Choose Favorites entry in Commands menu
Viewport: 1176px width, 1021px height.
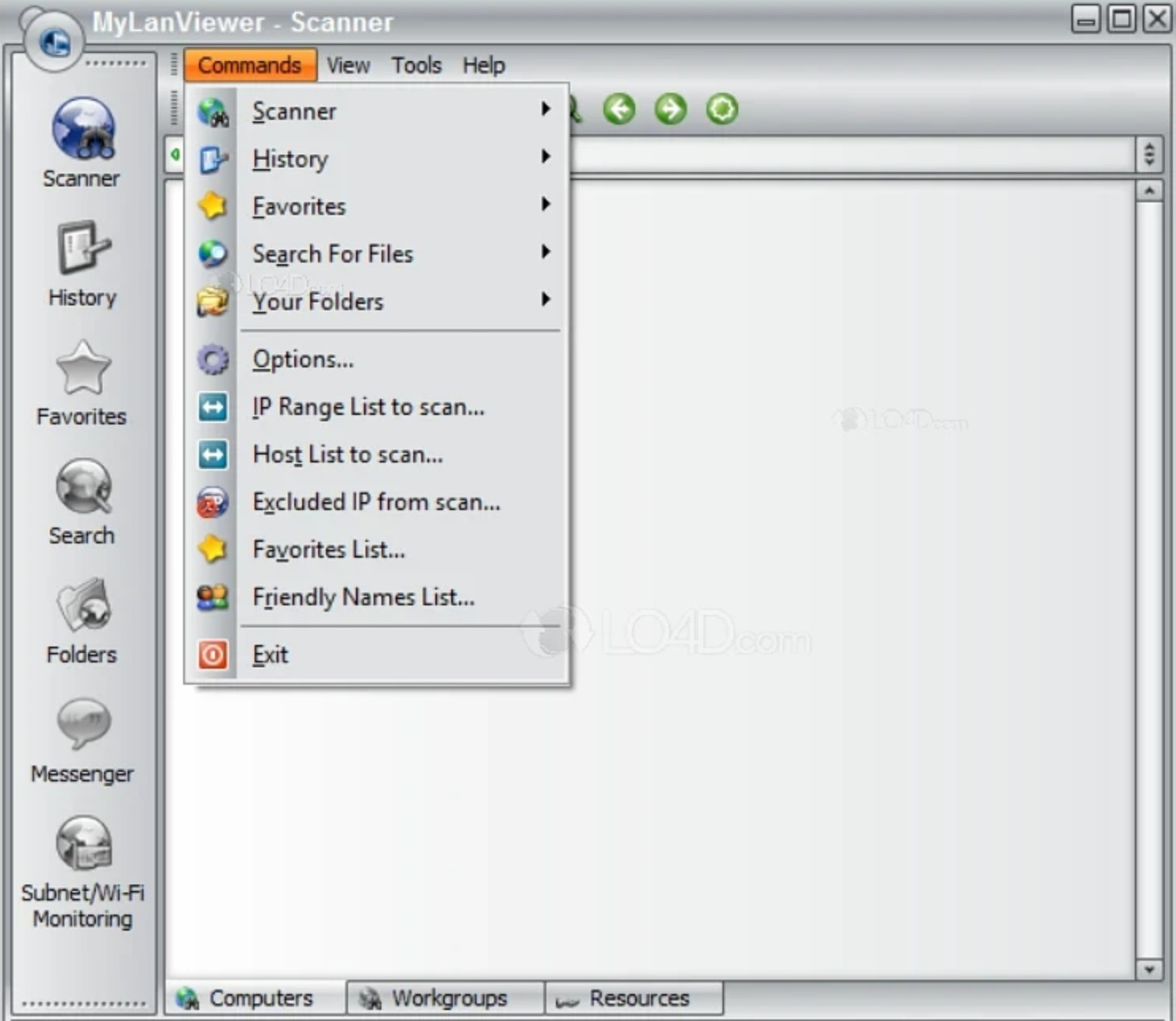click(x=377, y=206)
